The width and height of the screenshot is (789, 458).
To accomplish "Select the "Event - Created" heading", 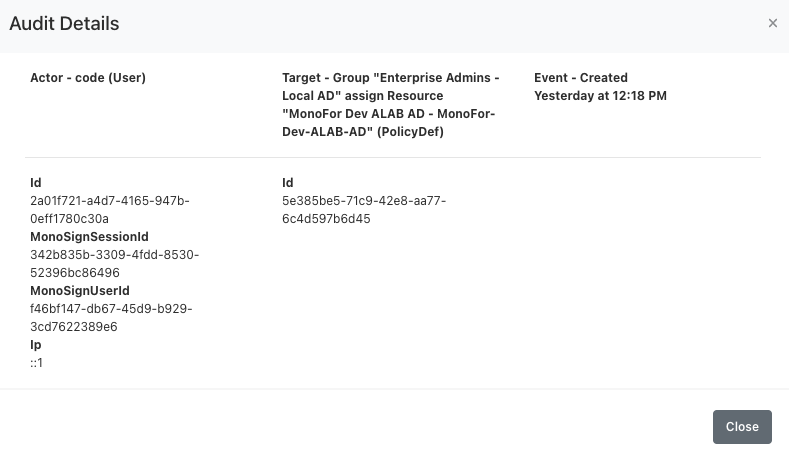I will pos(581,78).
